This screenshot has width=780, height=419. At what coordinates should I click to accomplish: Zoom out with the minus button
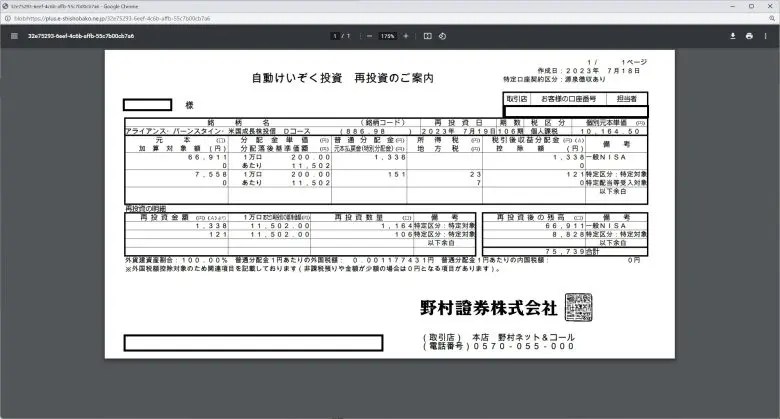369,36
